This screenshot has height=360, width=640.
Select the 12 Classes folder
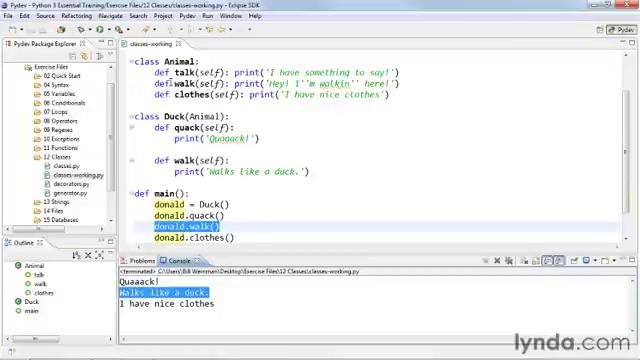[x=57, y=157]
